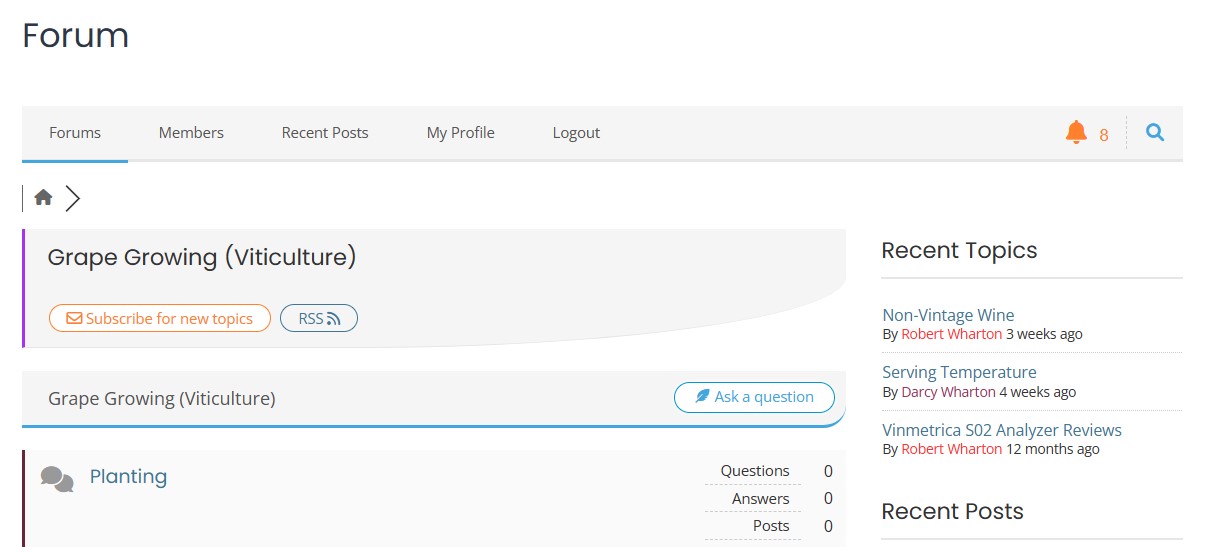The image size is (1226, 547).
Task: Click the notification count number 8
Action: 1104,135
